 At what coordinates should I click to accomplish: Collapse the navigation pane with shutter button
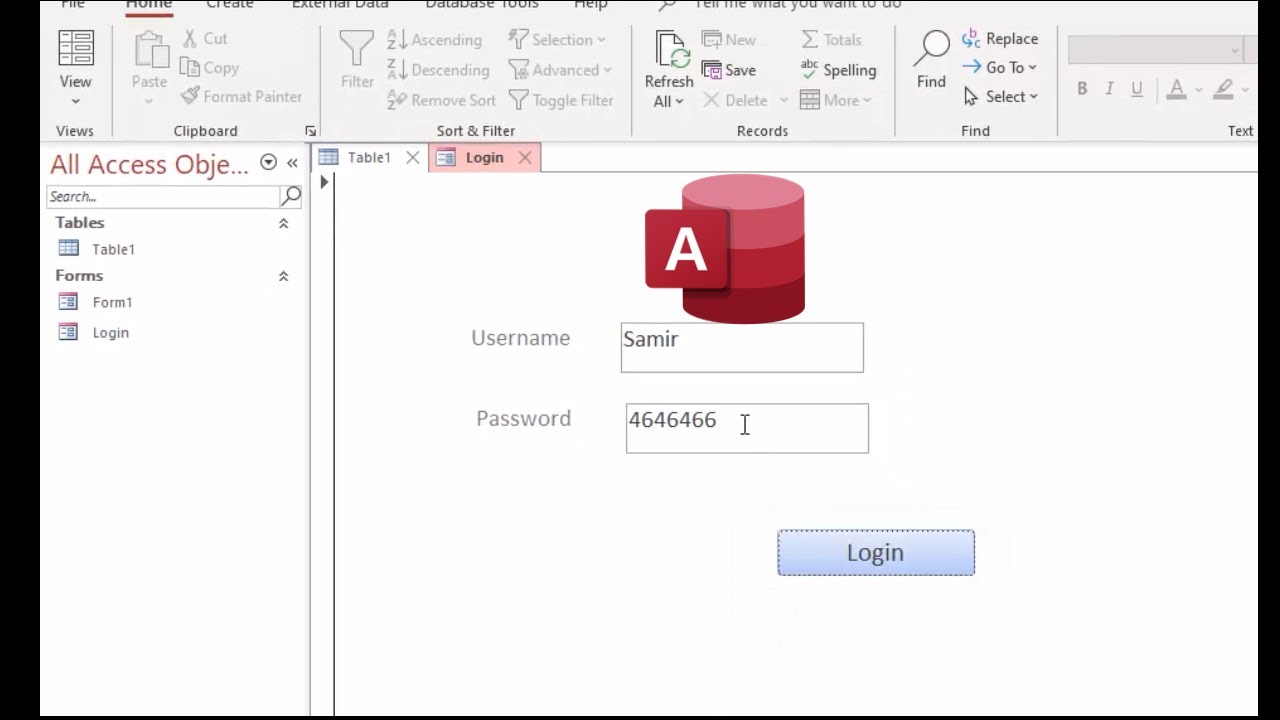(x=292, y=163)
